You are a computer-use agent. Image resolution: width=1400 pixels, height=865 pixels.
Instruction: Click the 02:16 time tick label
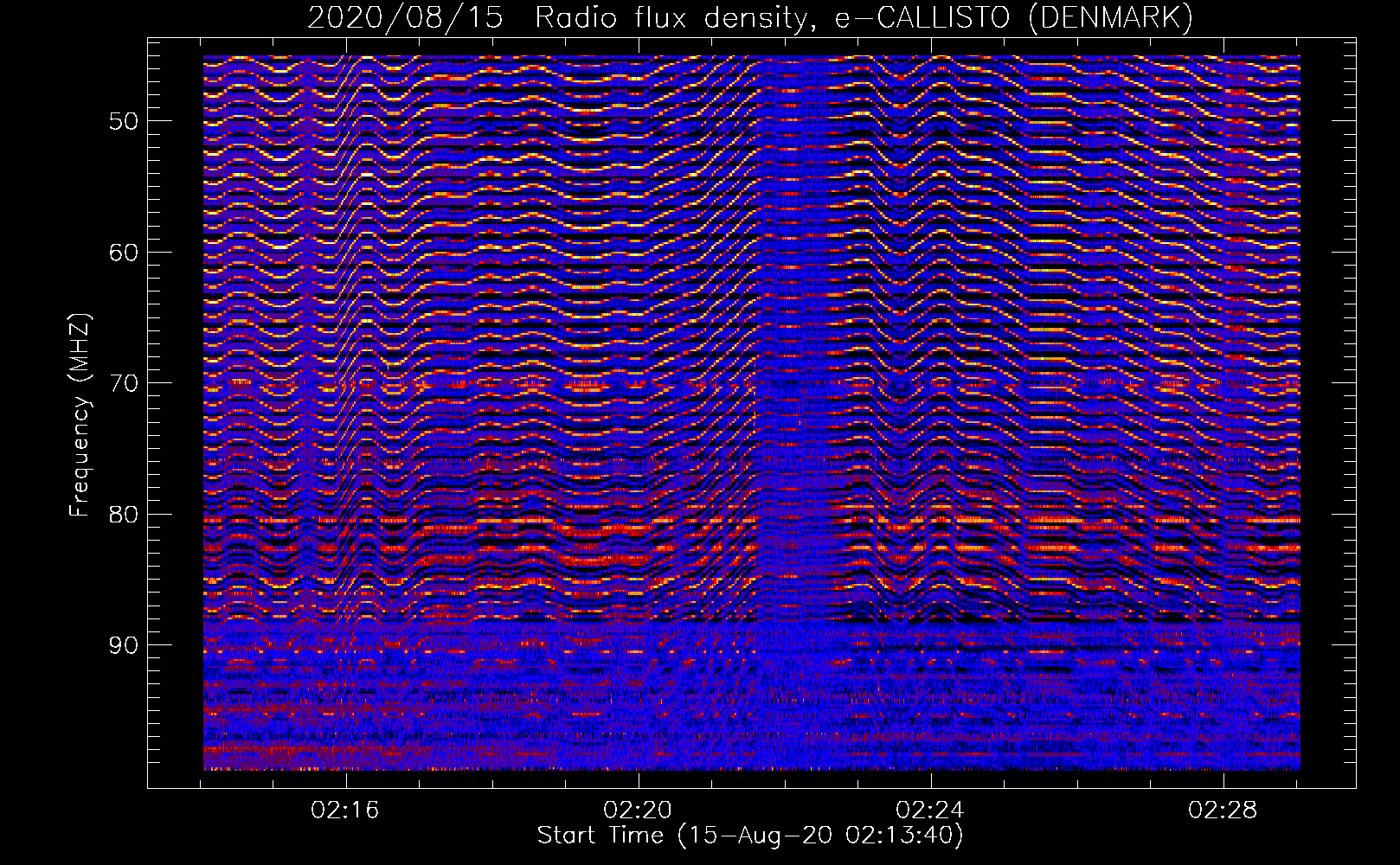pyautogui.click(x=346, y=811)
